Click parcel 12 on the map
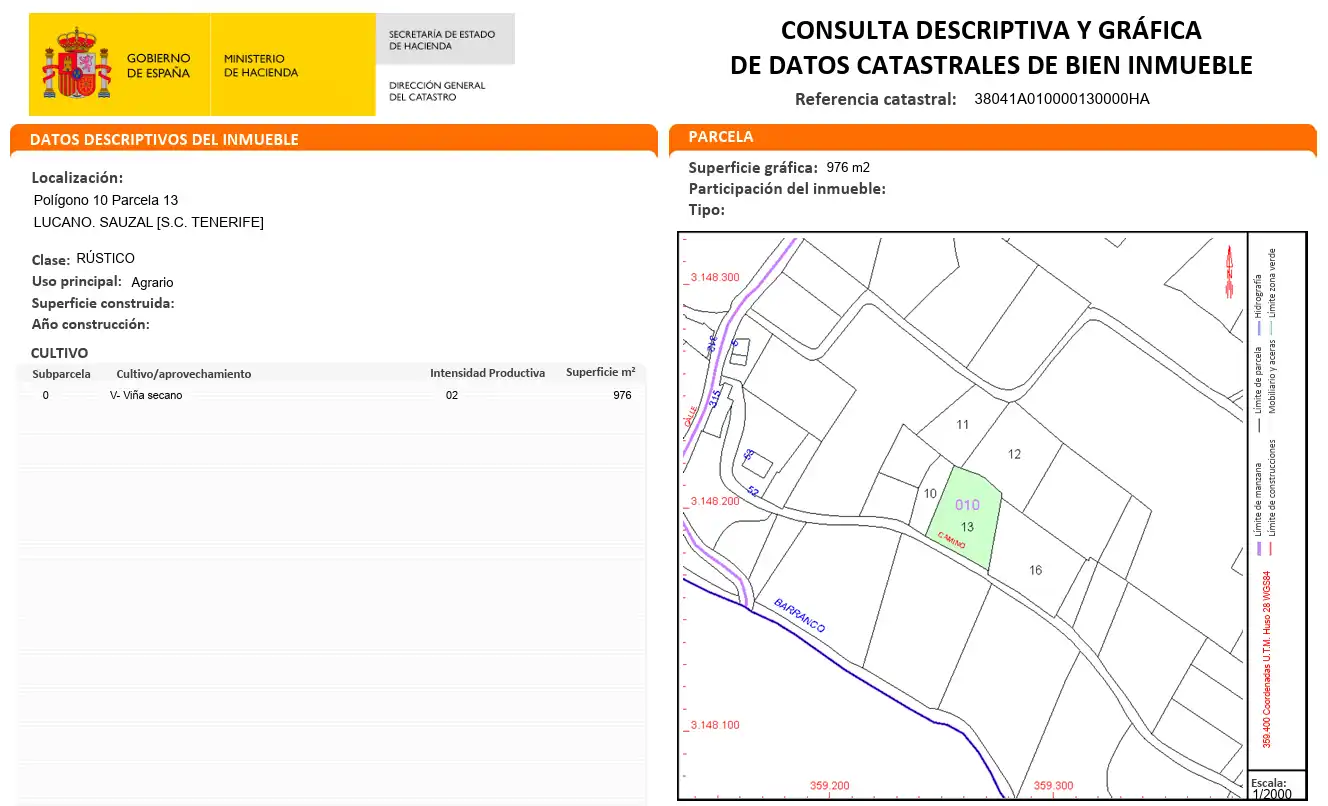The width and height of the screenshot is (1328, 806). [1015, 454]
